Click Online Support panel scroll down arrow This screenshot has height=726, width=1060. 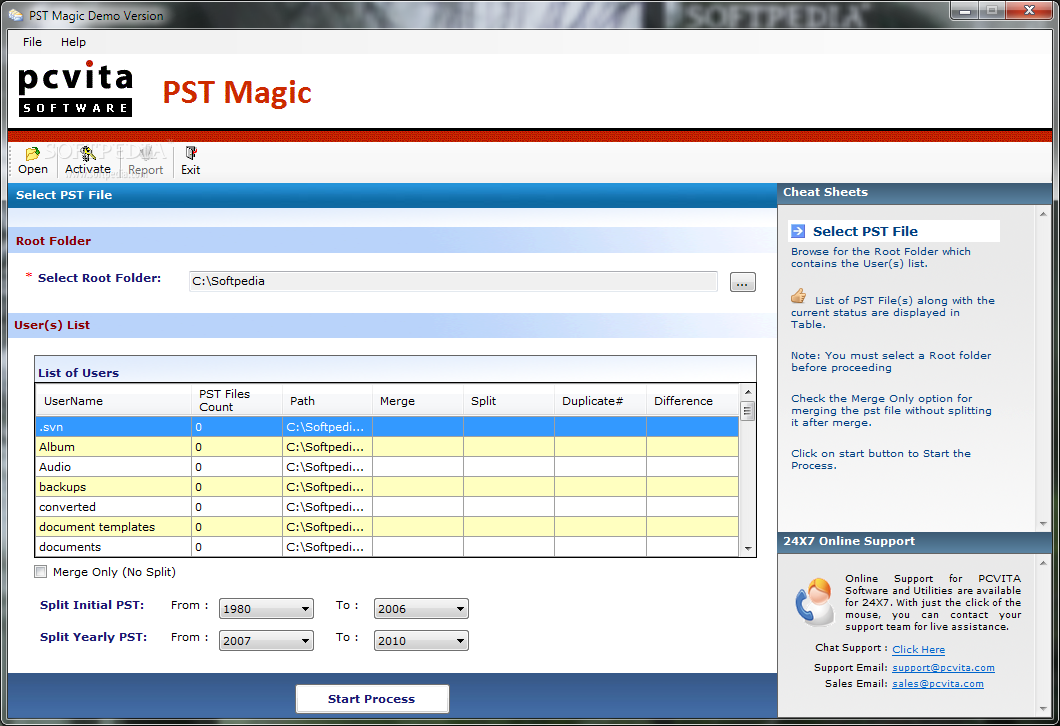coord(1042,708)
